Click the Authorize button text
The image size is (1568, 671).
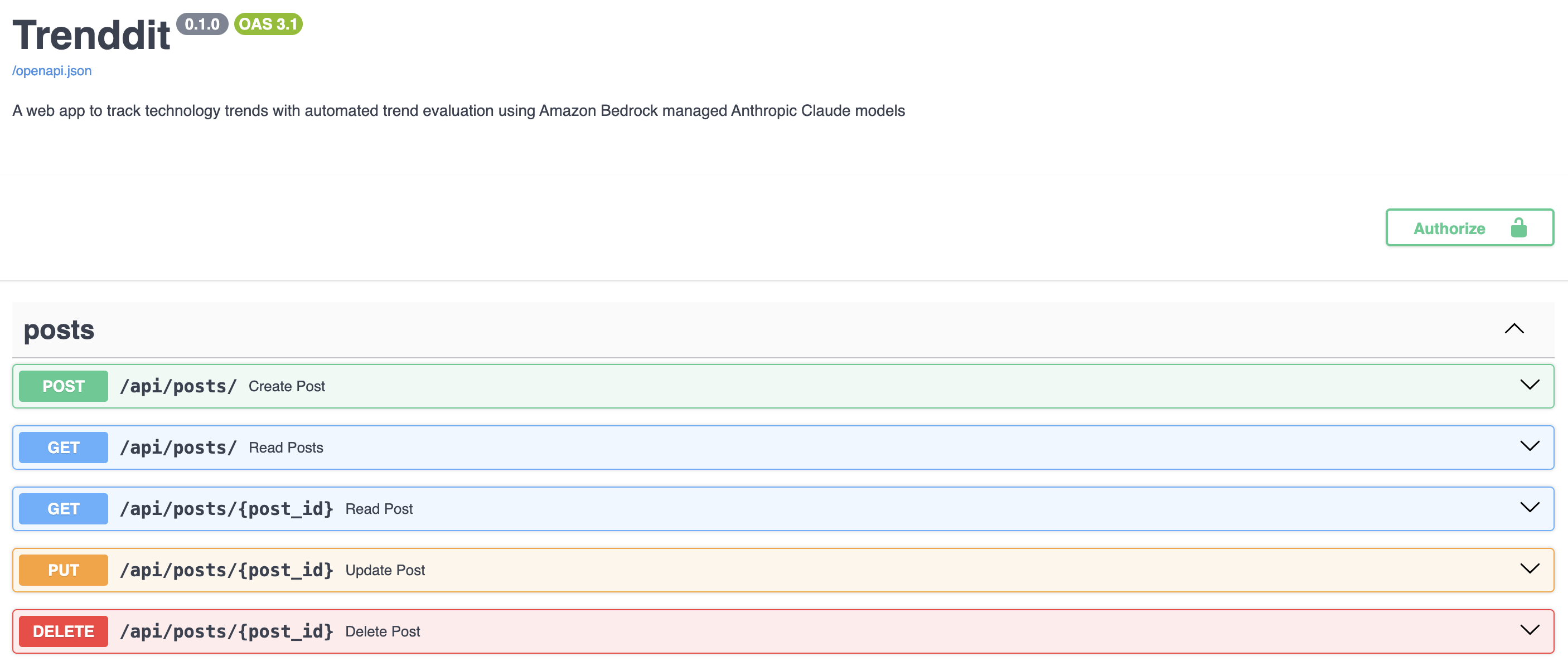[x=1449, y=228]
